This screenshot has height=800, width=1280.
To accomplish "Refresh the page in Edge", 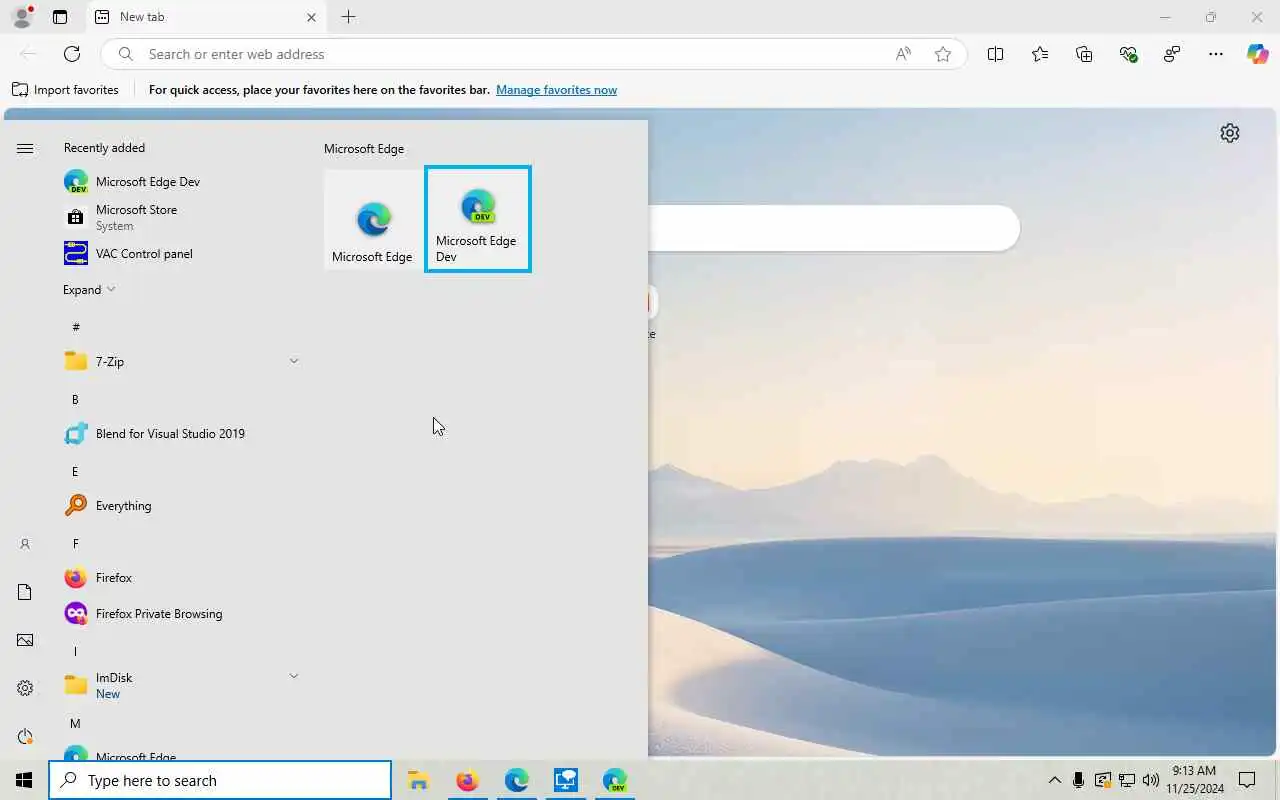I will pyautogui.click(x=72, y=54).
